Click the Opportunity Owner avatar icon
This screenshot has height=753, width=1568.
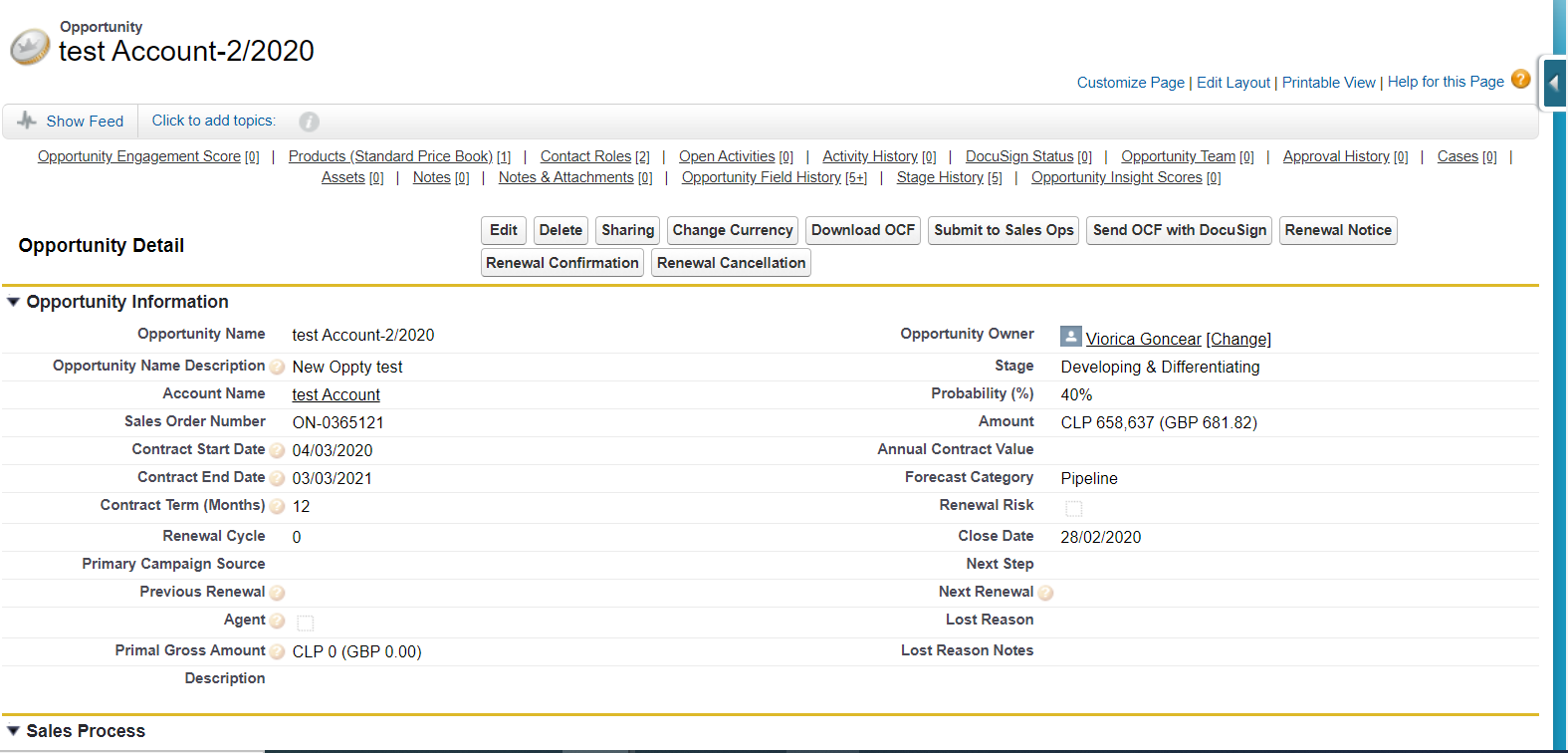(1071, 337)
